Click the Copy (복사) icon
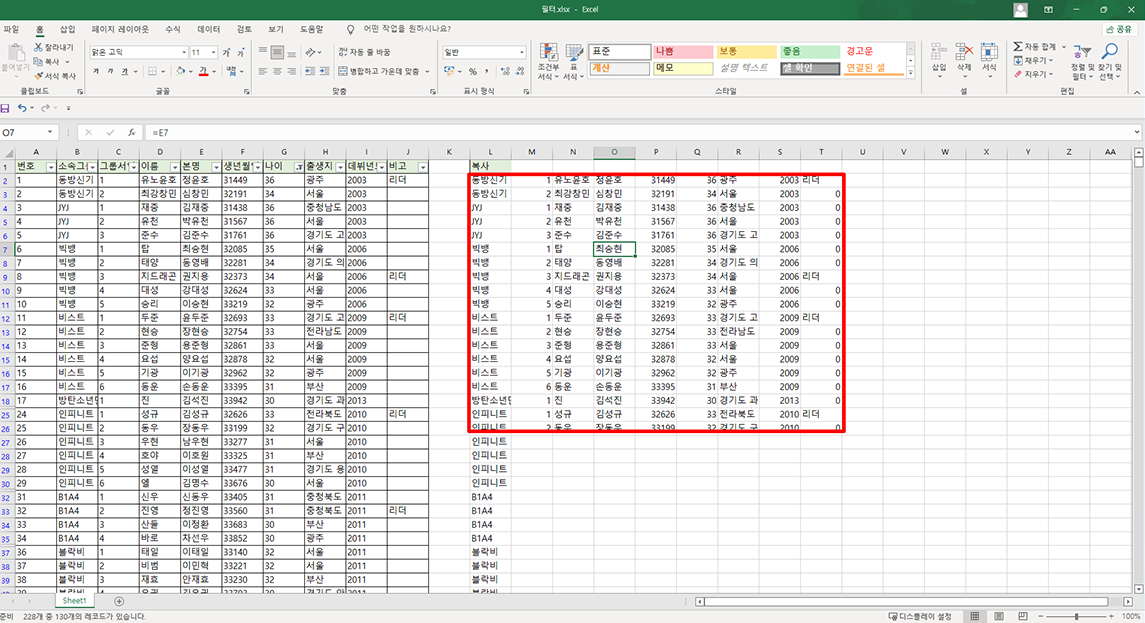Image resolution: width=1145 pixels, height=623 pixels. pyautogui.click(x=38, y=61)
